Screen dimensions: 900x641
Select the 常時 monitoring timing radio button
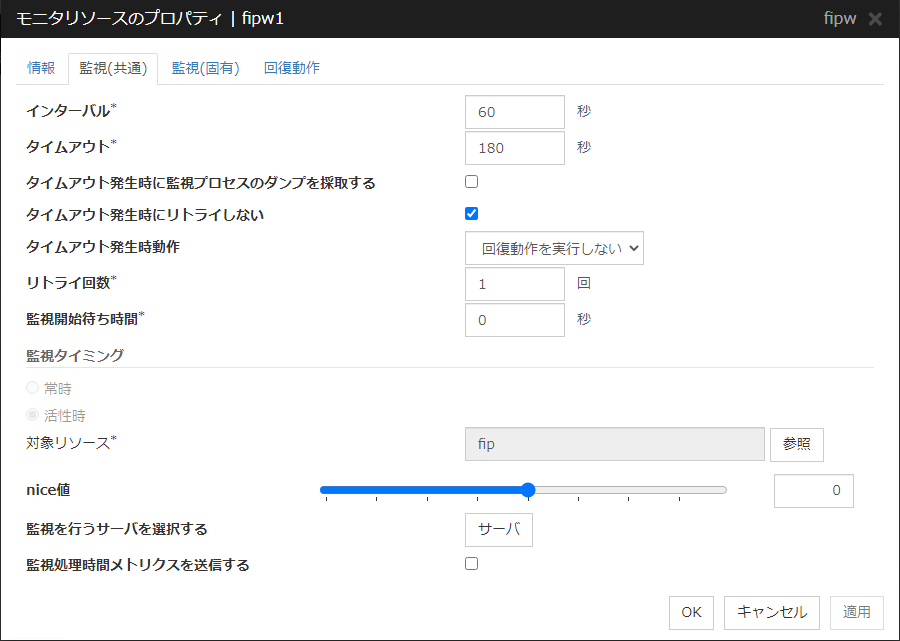pyautogui.click(x=33, y=388)
